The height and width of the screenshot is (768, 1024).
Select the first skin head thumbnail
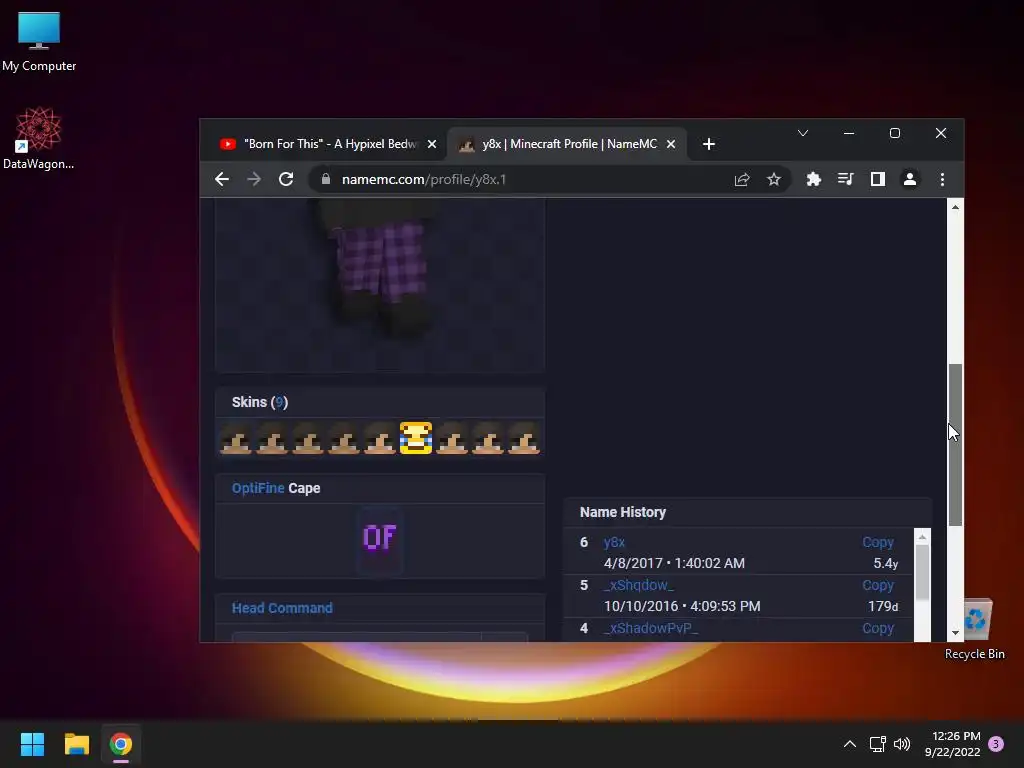(236, 438)
